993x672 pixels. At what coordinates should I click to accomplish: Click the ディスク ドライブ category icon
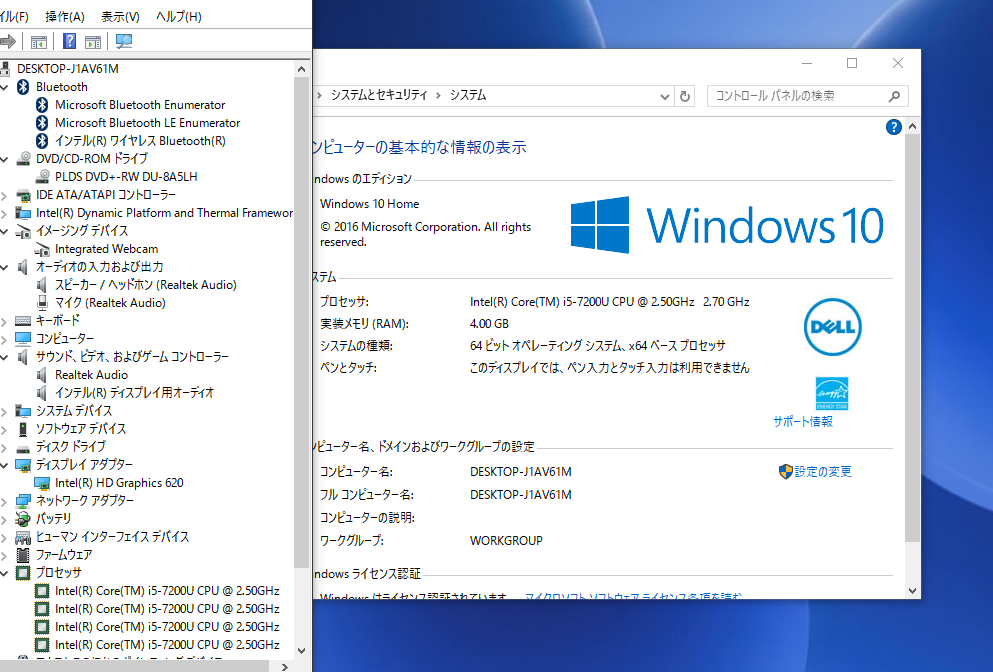pyautogui.click(x=23, y=448)
